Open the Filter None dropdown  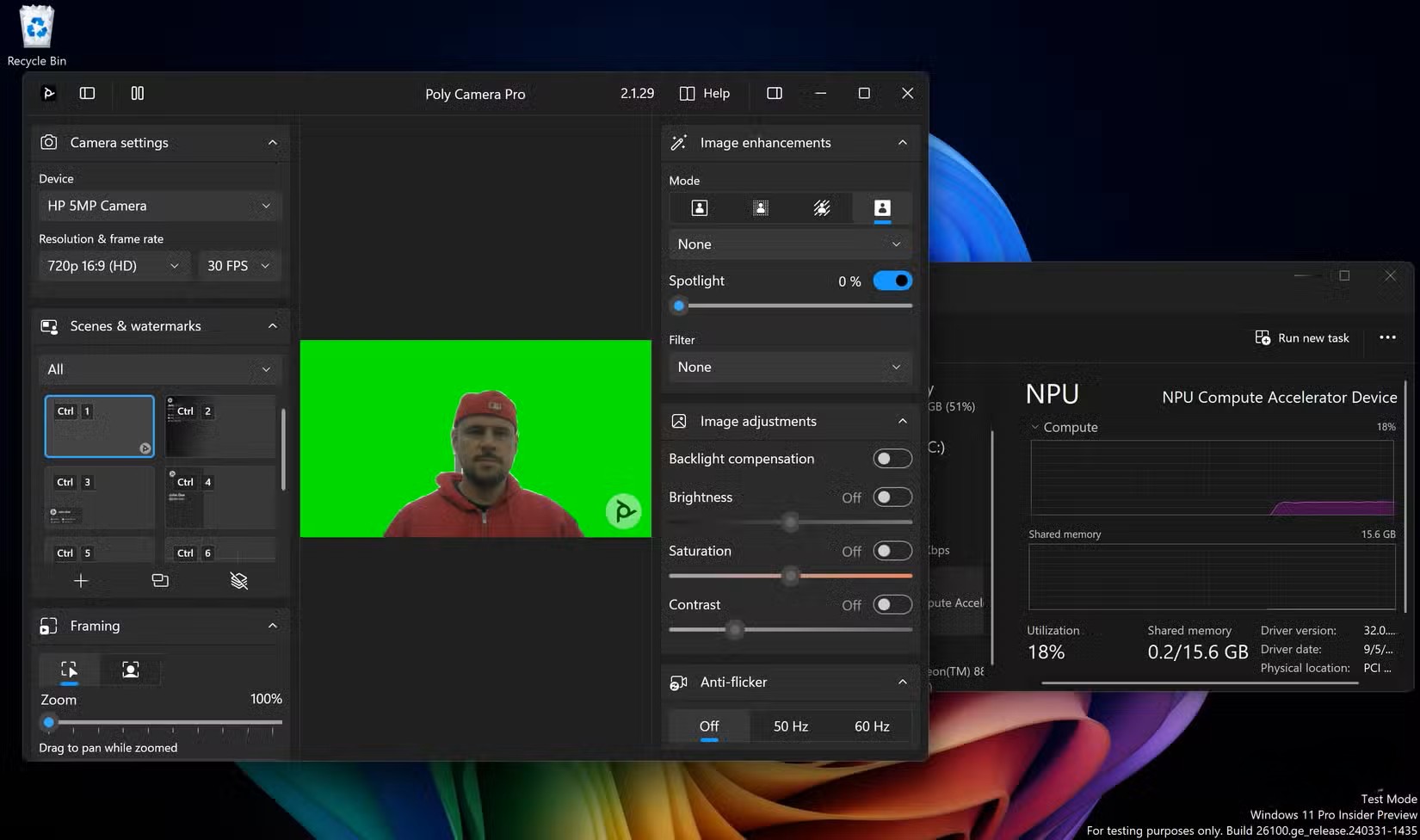(x=789, y=367)
